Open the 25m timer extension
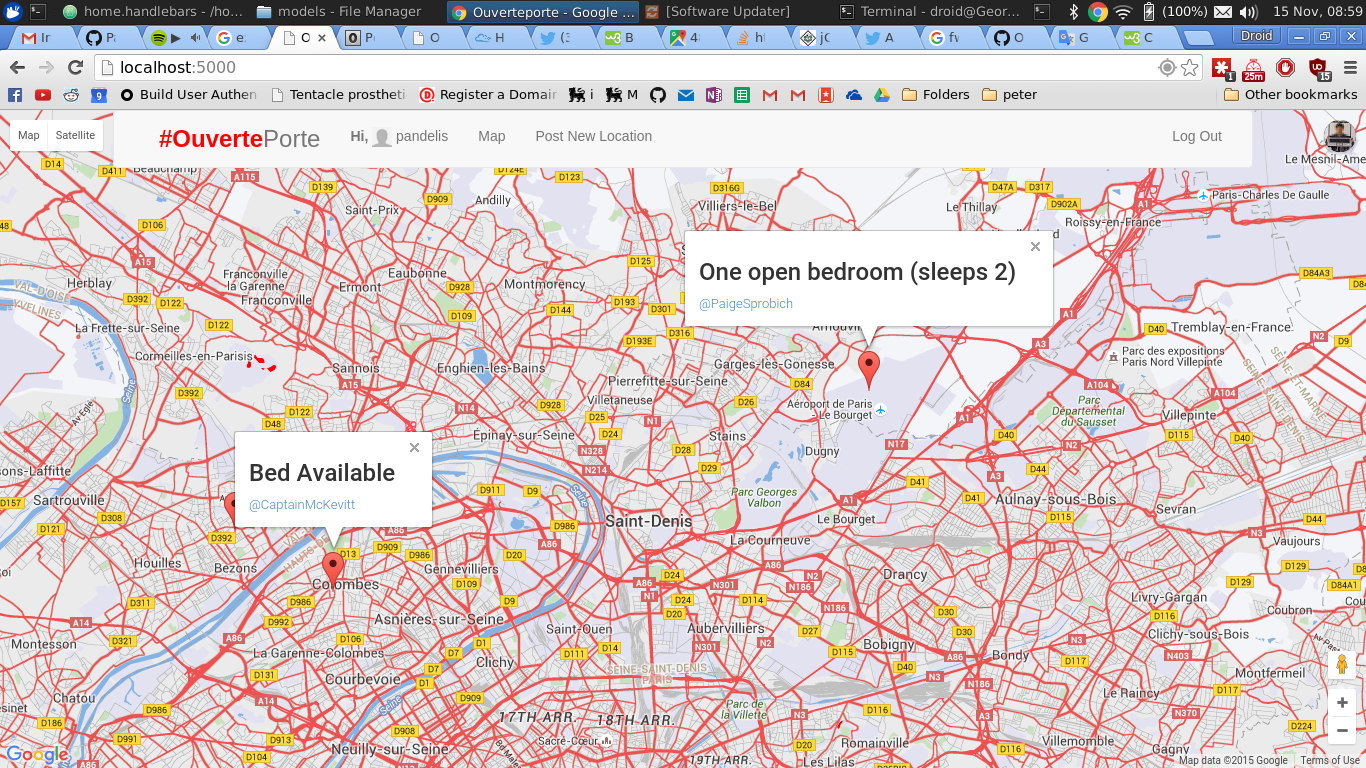The image size is (1366, 768). [1254, 68]
